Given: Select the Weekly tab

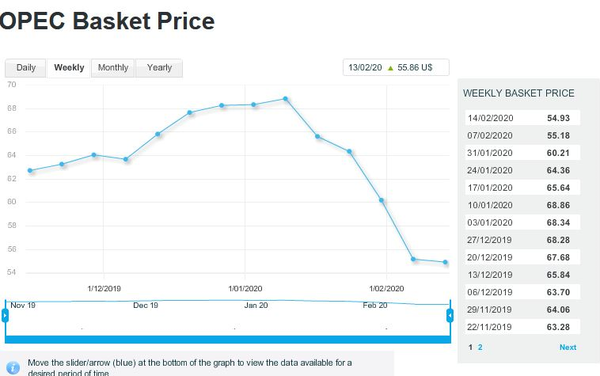Looking at the screenshot, I should click(x=69, y=68).
